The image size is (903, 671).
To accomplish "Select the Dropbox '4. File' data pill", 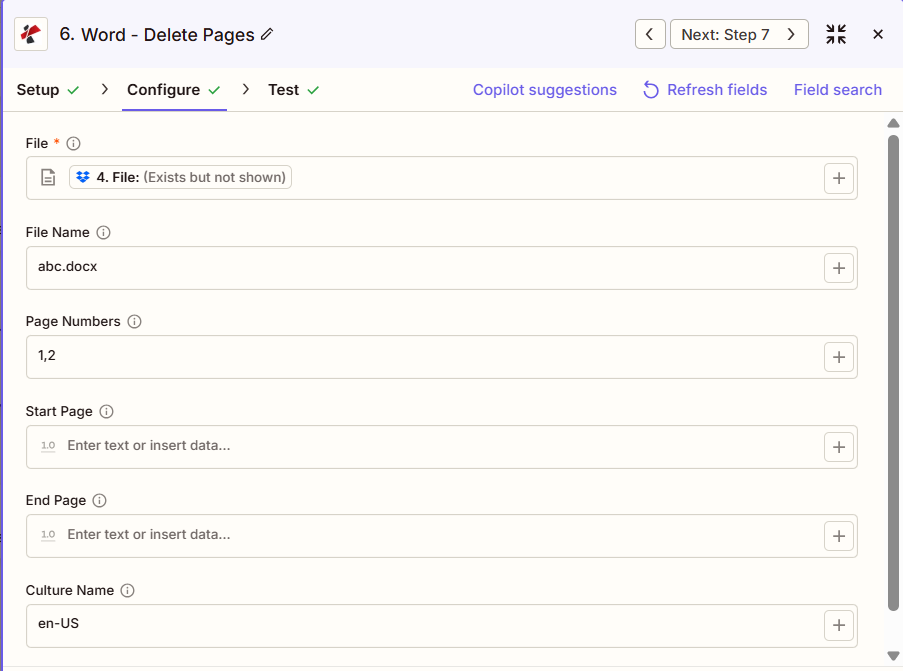I will [x=180, y=177].
